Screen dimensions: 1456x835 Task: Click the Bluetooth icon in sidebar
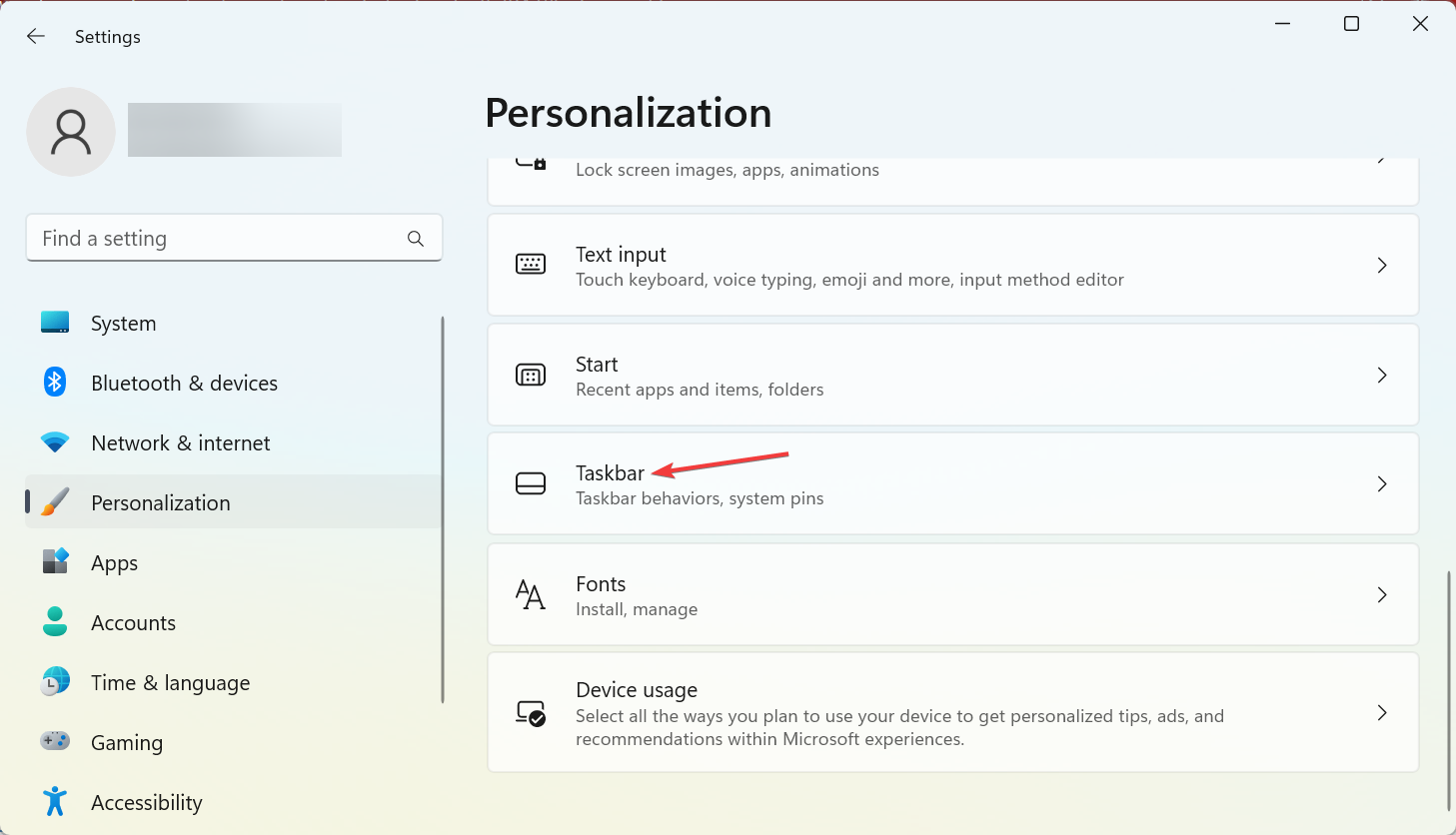pos(55,383)
